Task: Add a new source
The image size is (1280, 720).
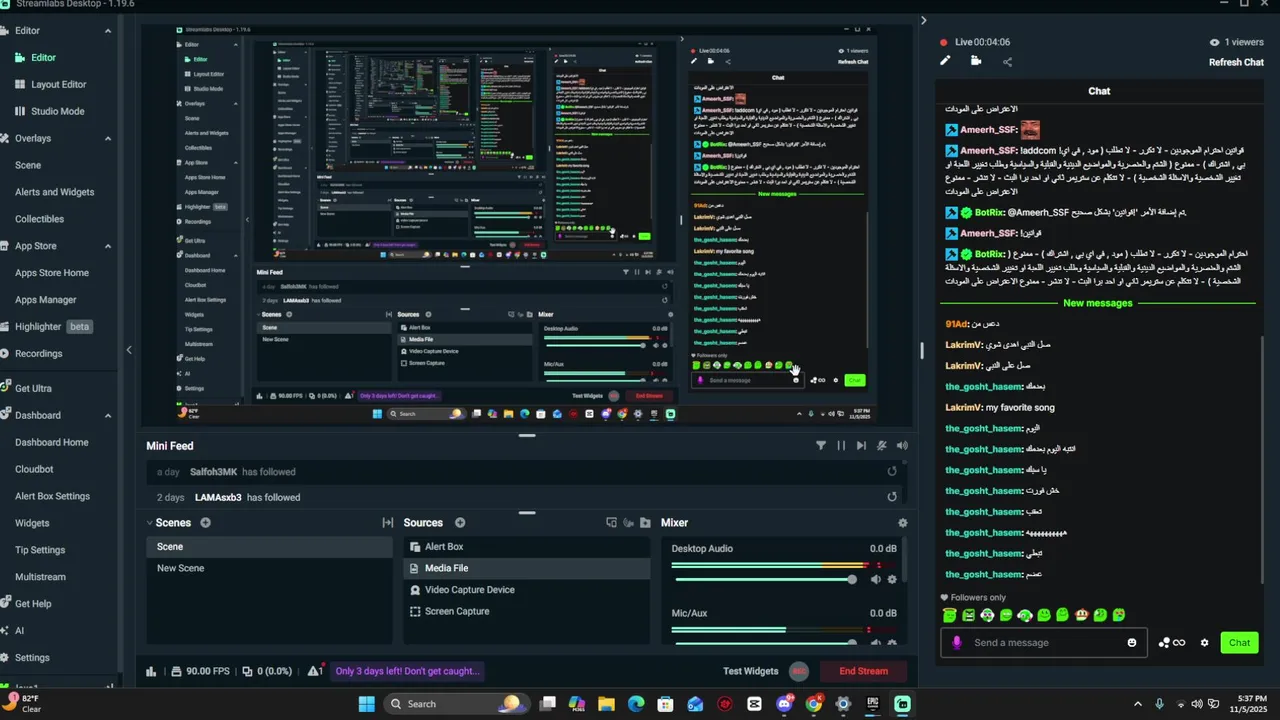Action: tap(460, 523)
